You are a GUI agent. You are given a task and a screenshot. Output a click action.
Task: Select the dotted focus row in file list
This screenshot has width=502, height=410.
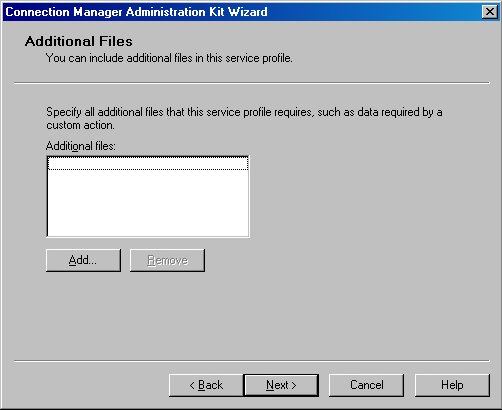(148, 164)
